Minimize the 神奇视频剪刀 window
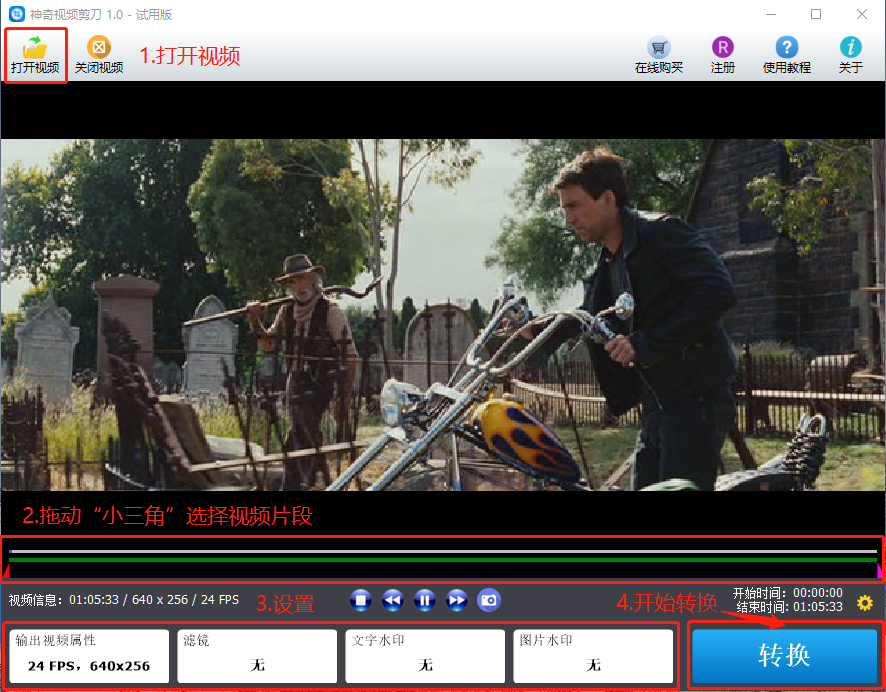 (x=772, y=14)
